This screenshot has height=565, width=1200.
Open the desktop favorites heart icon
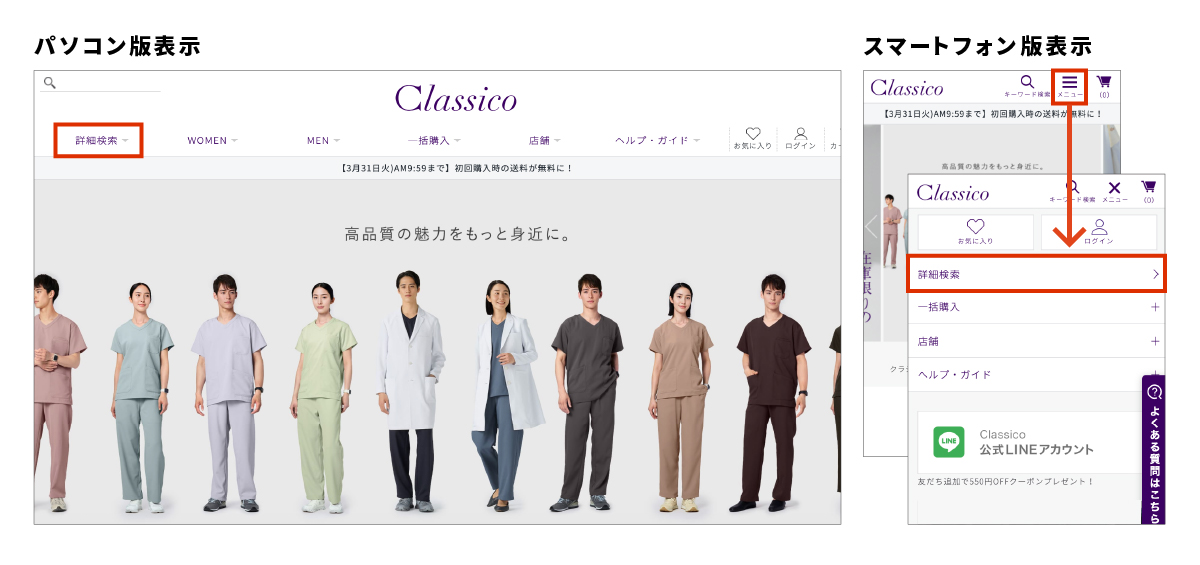point(753,133)
